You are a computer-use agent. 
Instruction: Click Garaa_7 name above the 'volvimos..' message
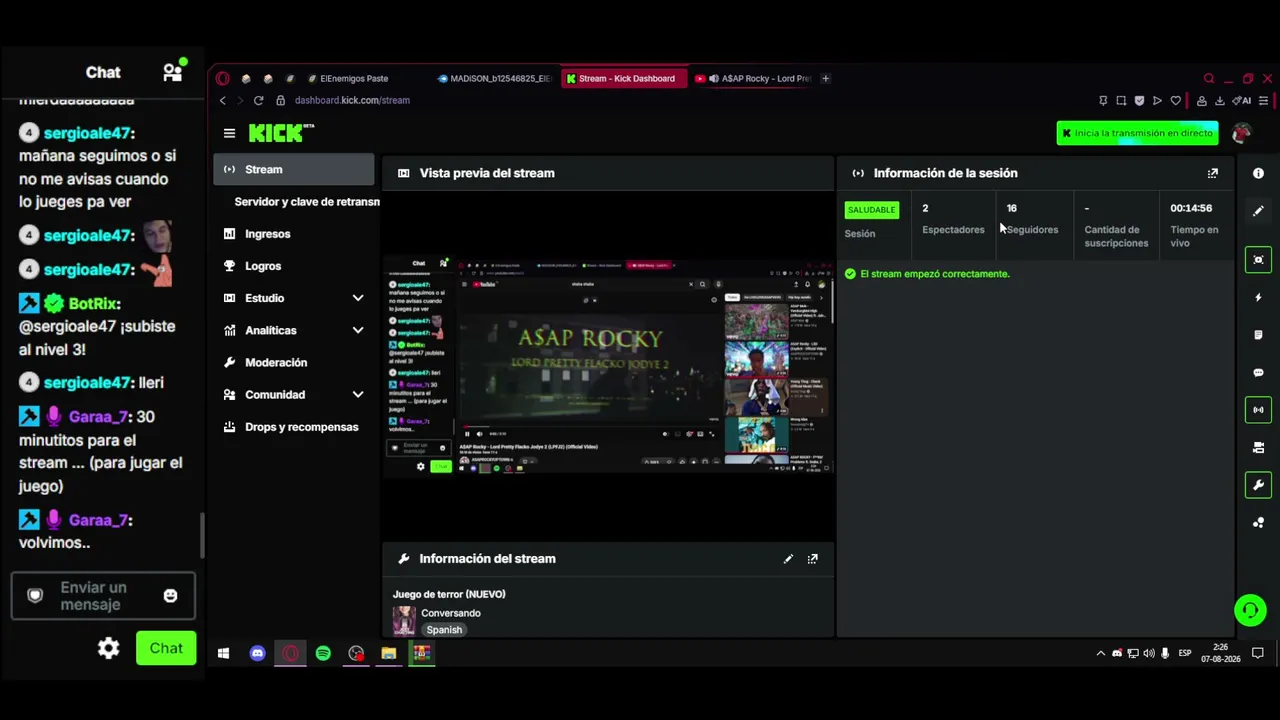pos(99,520)
